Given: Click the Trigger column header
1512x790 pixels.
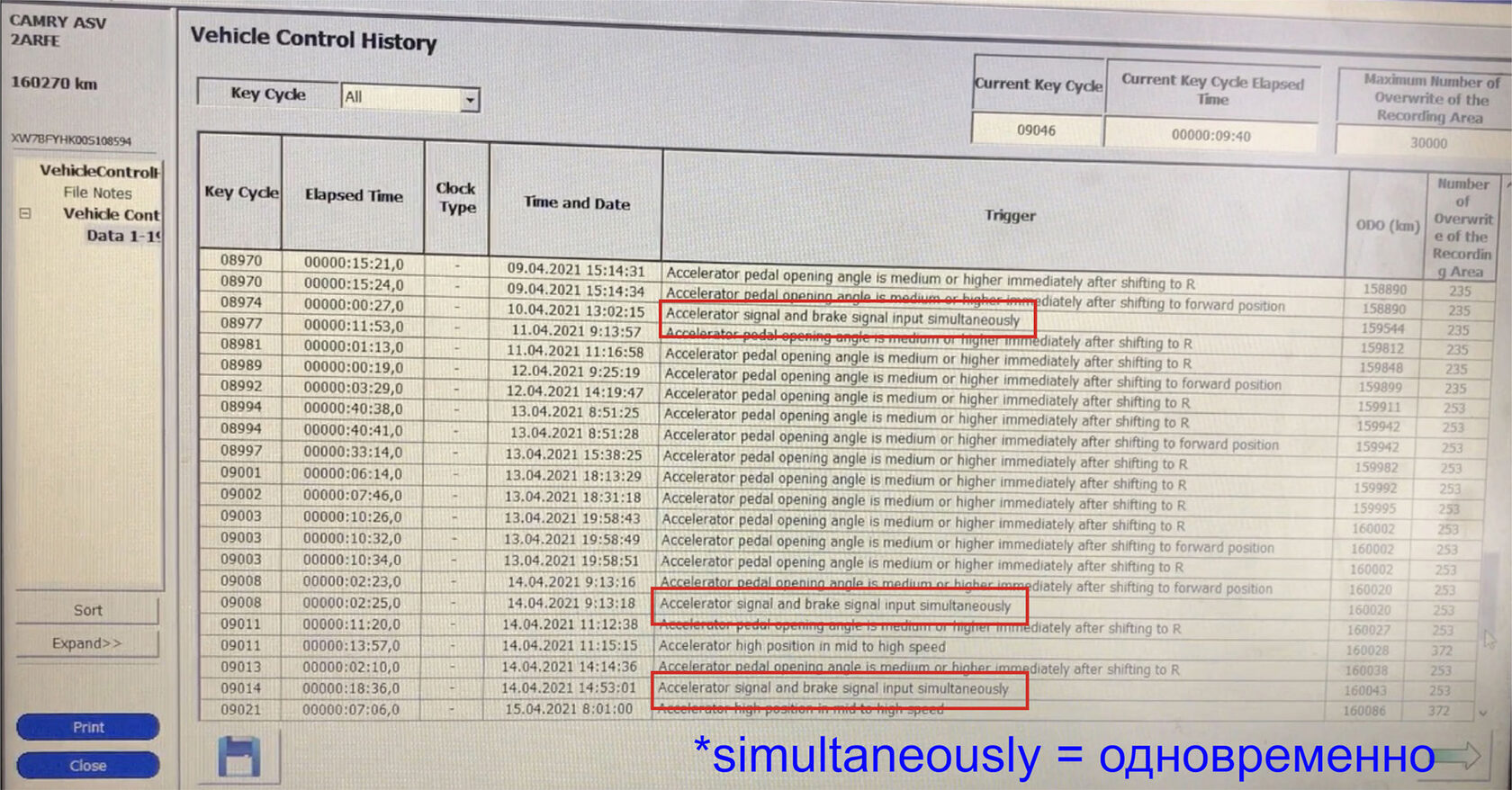Looking at the screenshot, I should click(1010, 215).
